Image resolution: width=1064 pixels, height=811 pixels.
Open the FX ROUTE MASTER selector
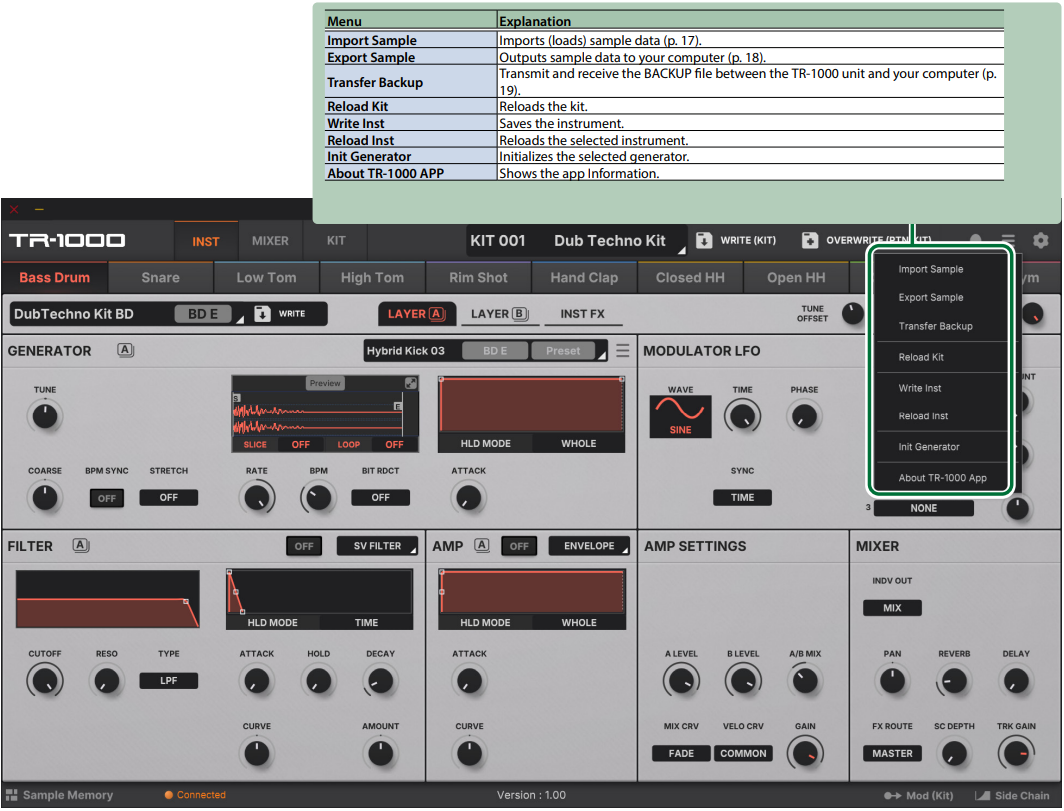tap(892, 753)
